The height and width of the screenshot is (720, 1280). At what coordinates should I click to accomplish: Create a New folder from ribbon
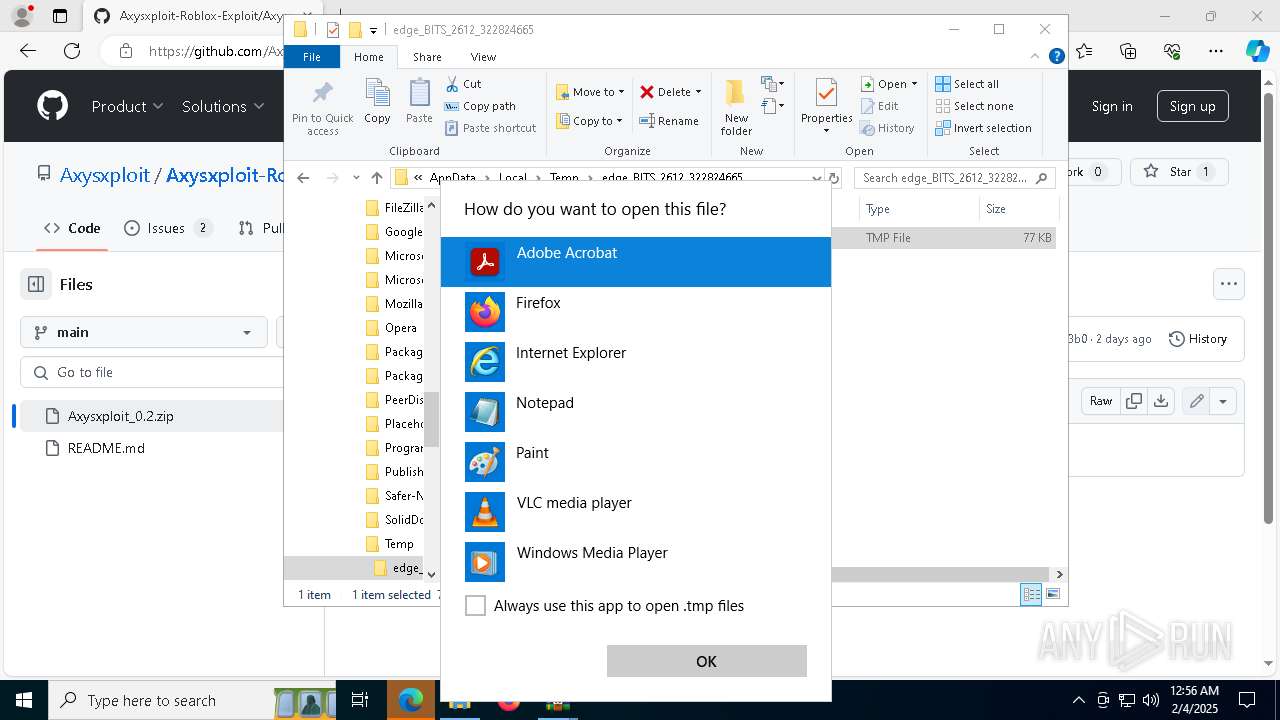pyautogui.click(x=736, y=108)
